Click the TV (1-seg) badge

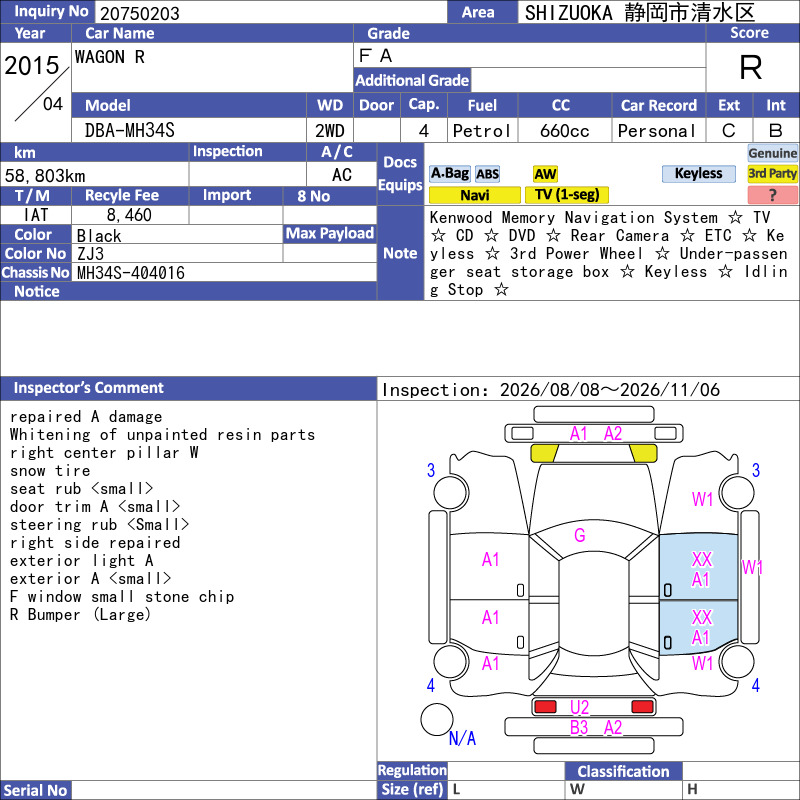pyautogui.click(x=566, y=195)
